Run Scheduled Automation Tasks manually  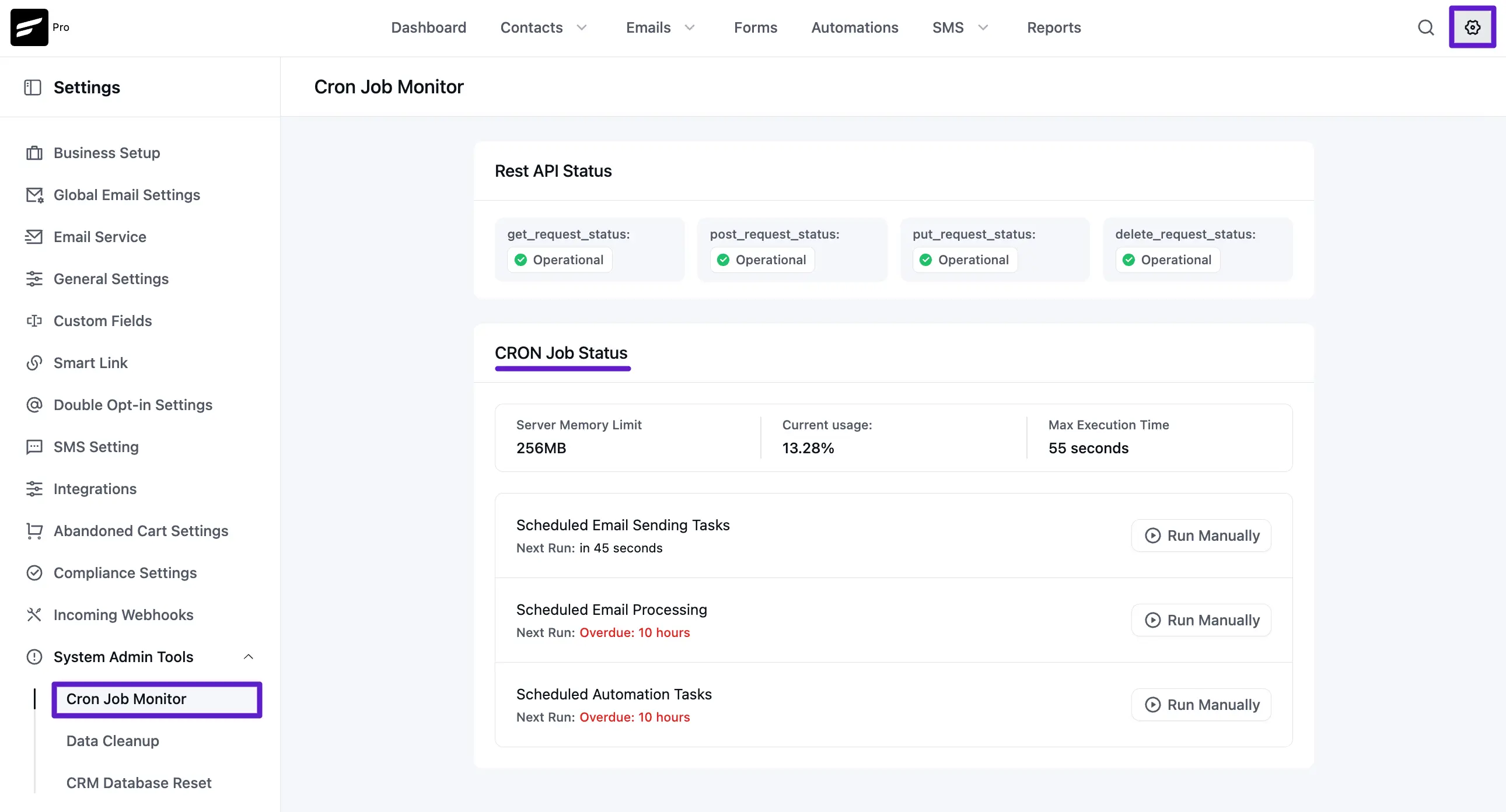(1201, 705)
